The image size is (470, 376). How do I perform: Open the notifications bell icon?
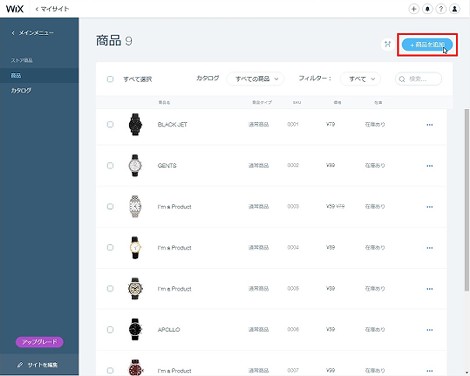[x=427, y=9]
